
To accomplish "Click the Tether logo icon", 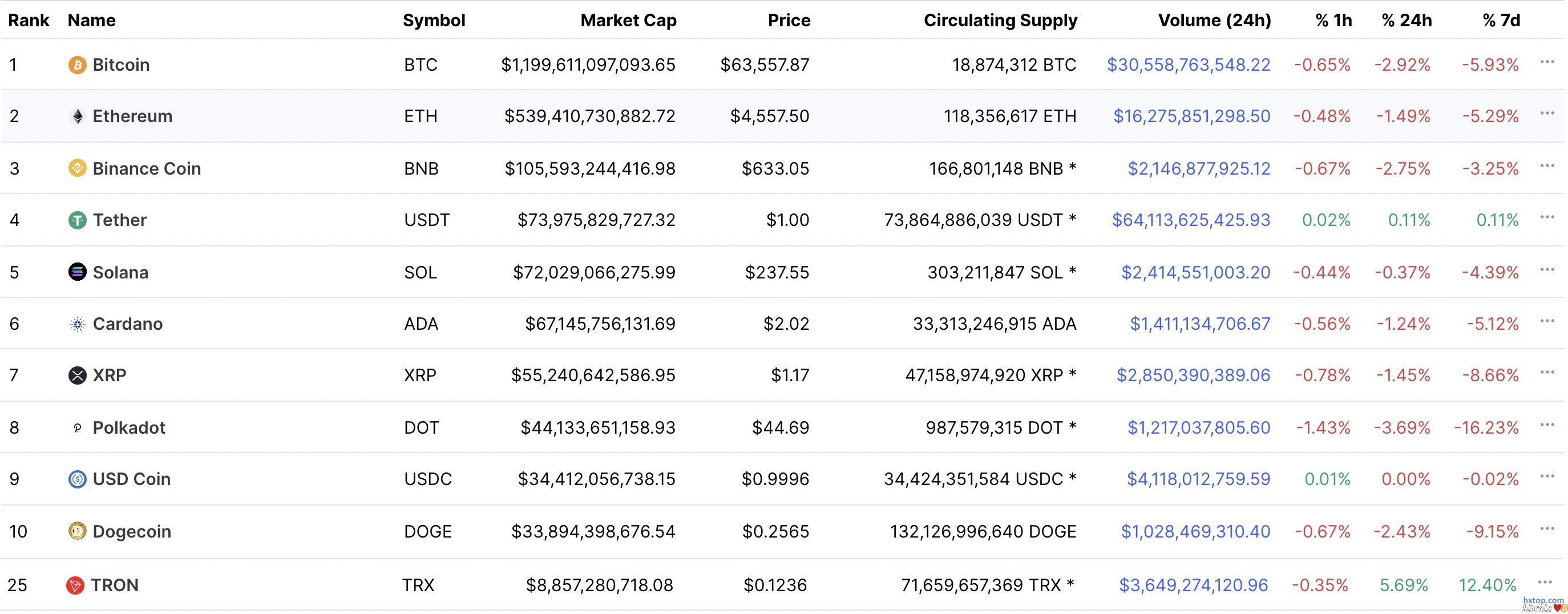I will (77, 220).
